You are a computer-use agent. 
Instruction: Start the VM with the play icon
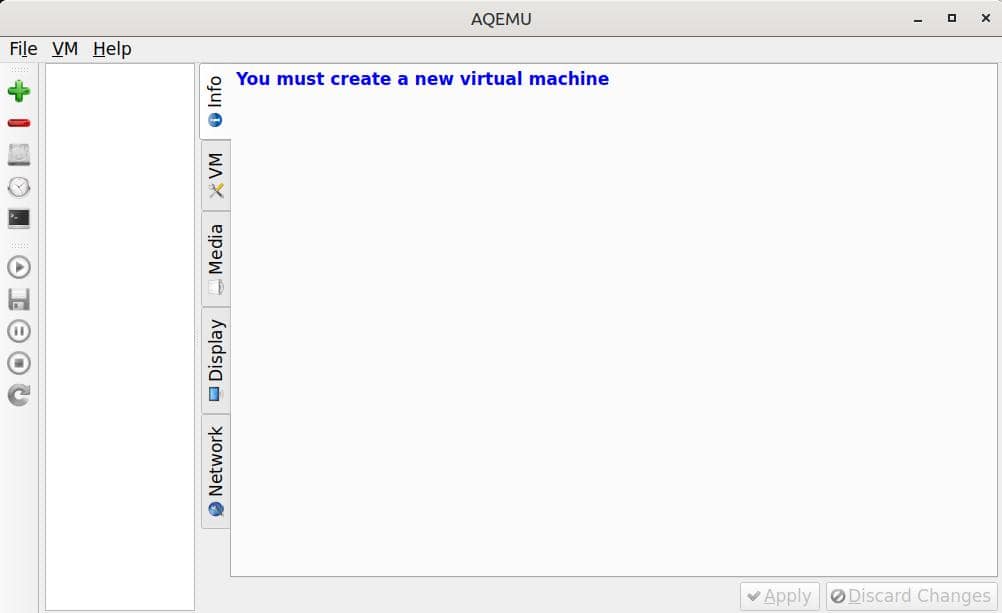[19, 267]
